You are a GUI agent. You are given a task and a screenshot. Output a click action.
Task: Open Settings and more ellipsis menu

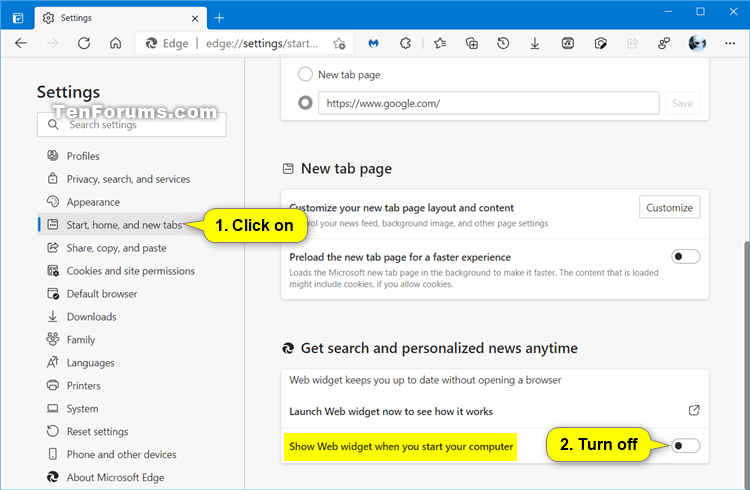(x=730, y=44)
